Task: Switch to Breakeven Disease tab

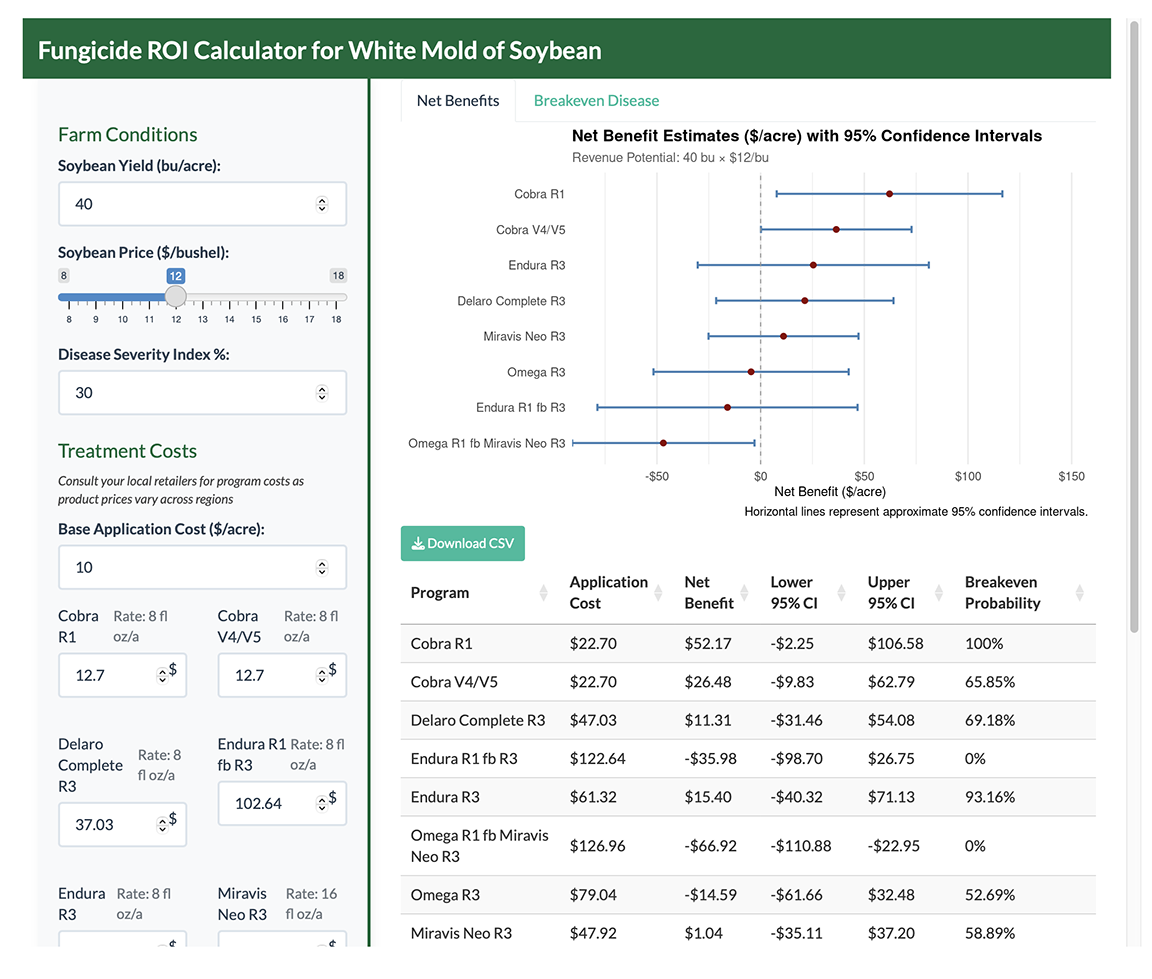Action: click(597, 101)
